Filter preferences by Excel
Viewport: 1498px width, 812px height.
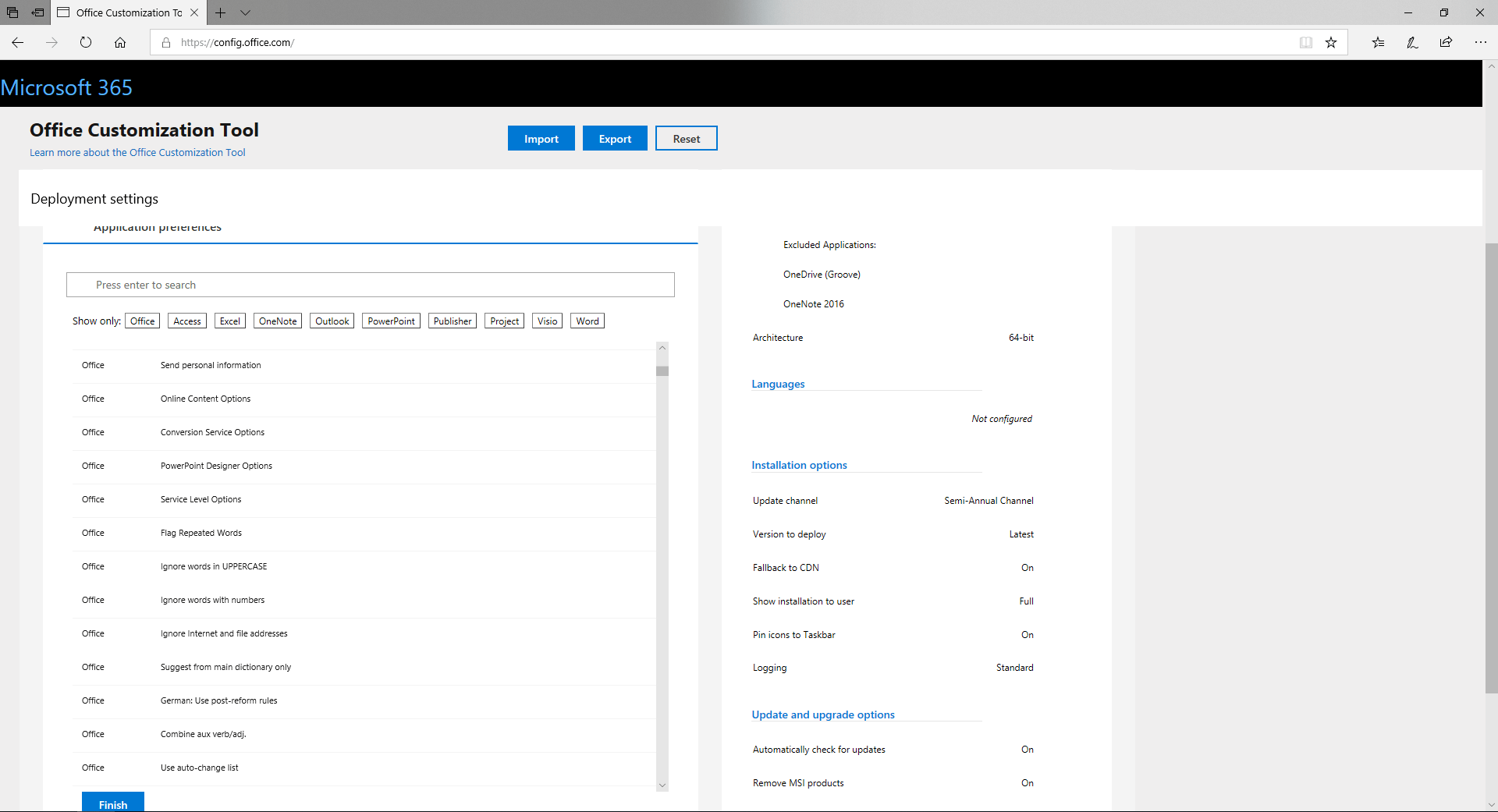pos(230,321)
